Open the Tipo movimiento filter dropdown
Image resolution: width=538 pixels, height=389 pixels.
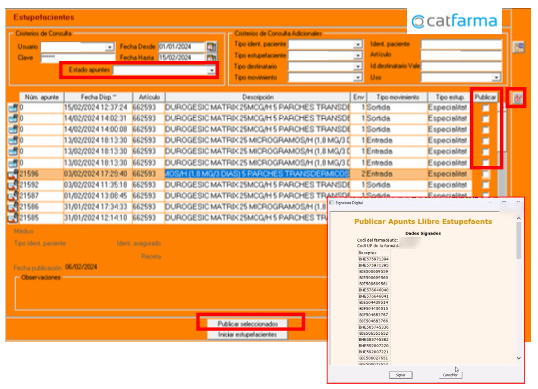tap(358, 78)
